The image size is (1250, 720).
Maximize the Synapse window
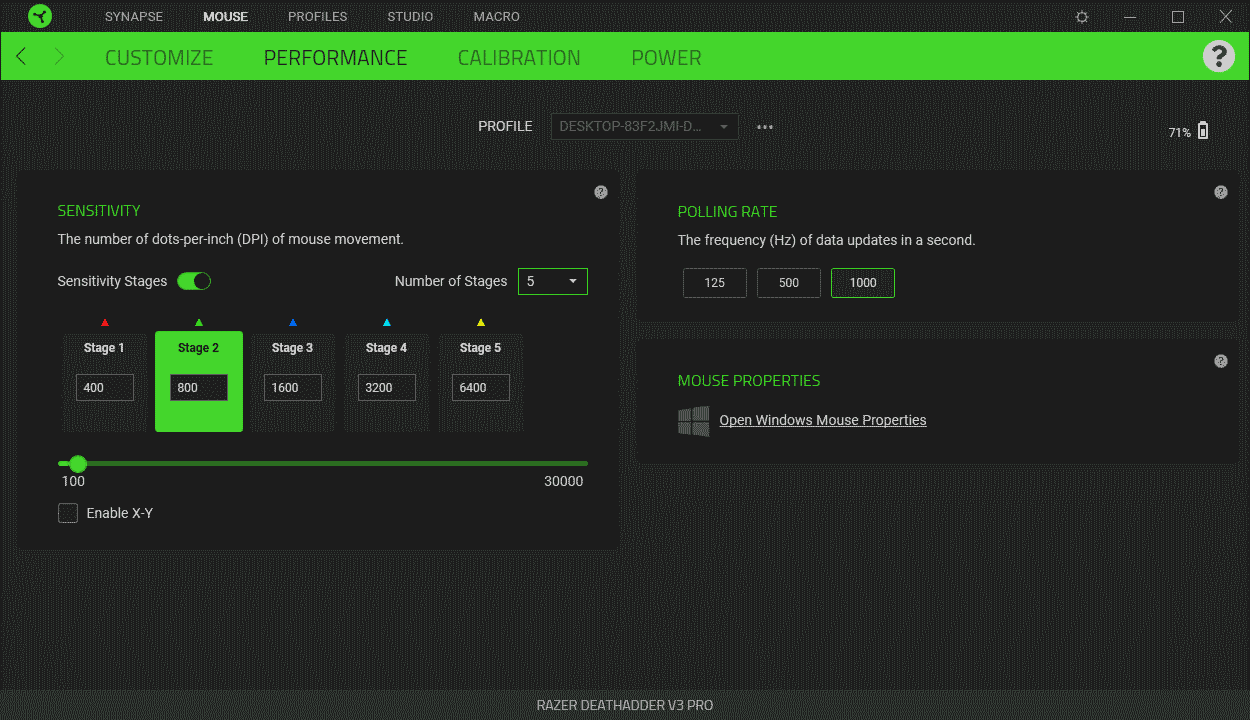(1178, 17)
